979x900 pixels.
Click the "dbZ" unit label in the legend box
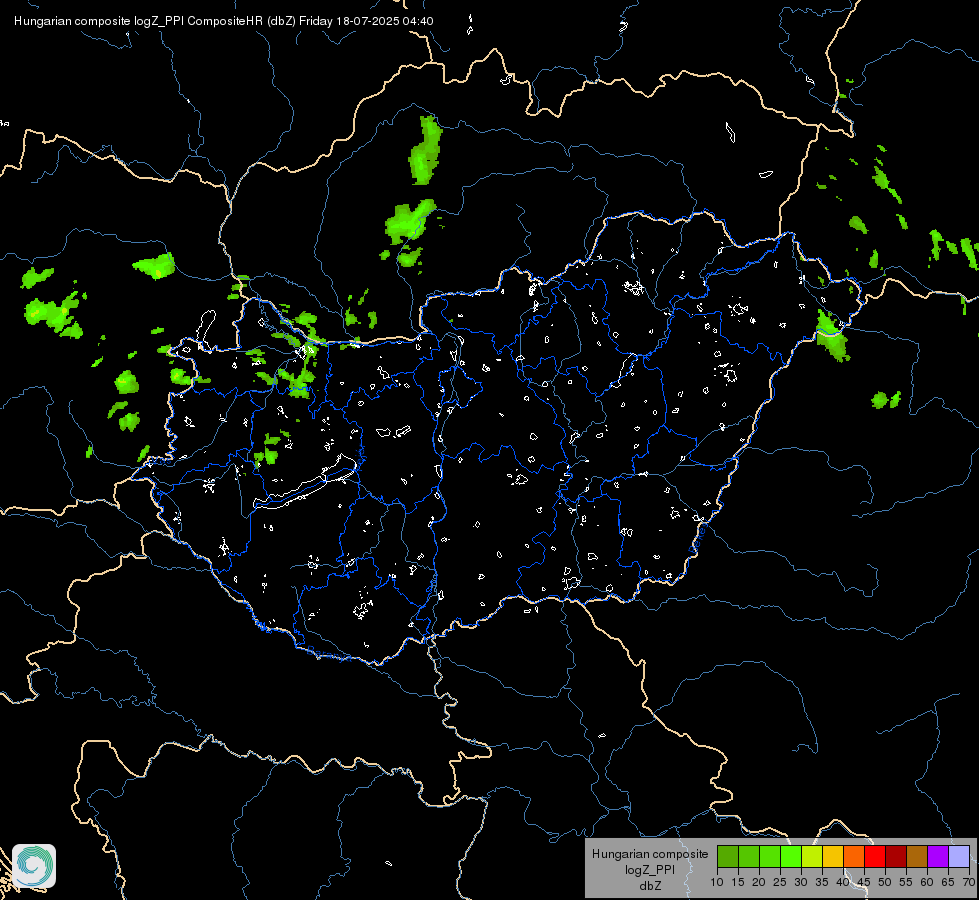650,886
